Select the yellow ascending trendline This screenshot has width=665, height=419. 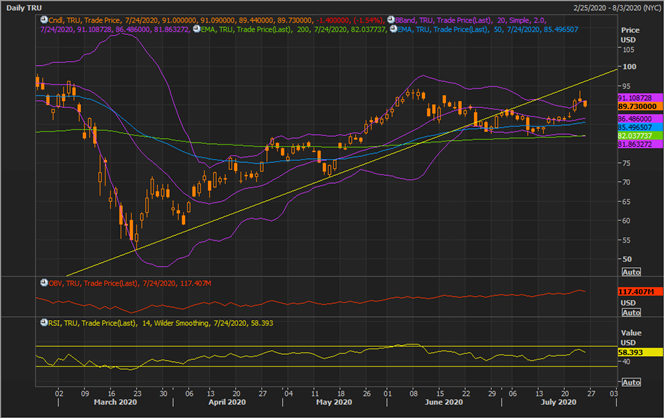tap(341, 172)
